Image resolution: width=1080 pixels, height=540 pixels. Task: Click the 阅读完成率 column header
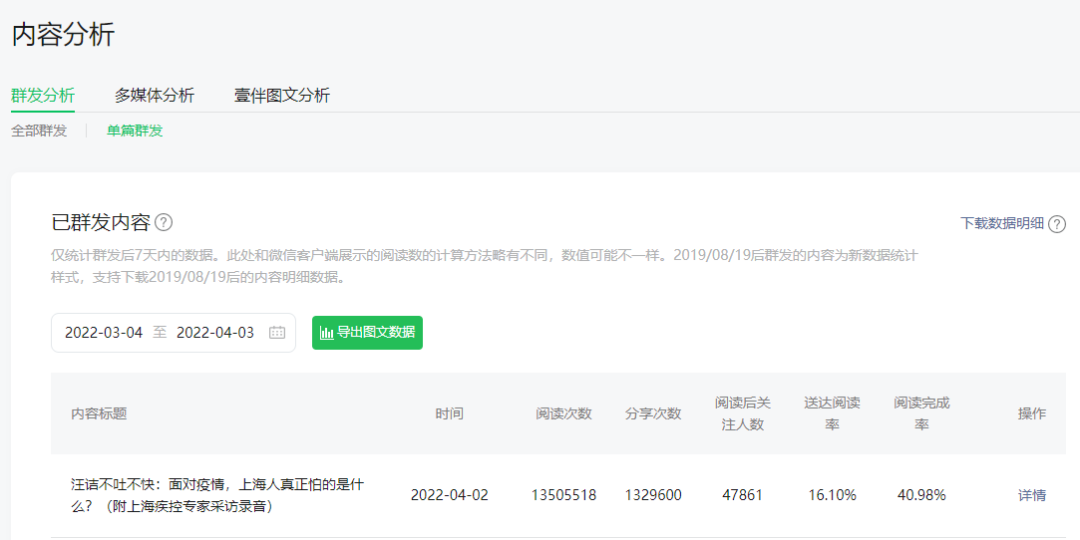pyautogui.click(x=922, y=414)
